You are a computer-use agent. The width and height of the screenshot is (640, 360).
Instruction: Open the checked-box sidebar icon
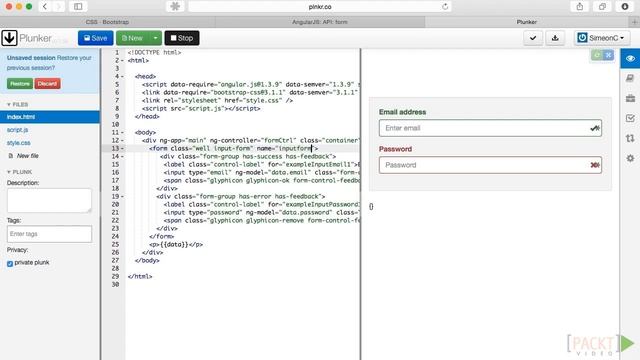(630, 118)
